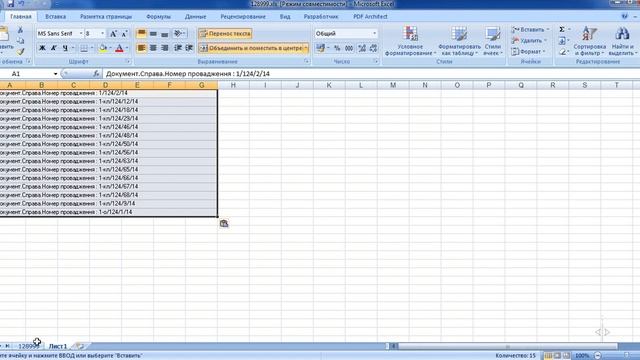Open font name MS Sans Serif dropdown
Screen dimensions: 640x360
(x=81, y=33)
